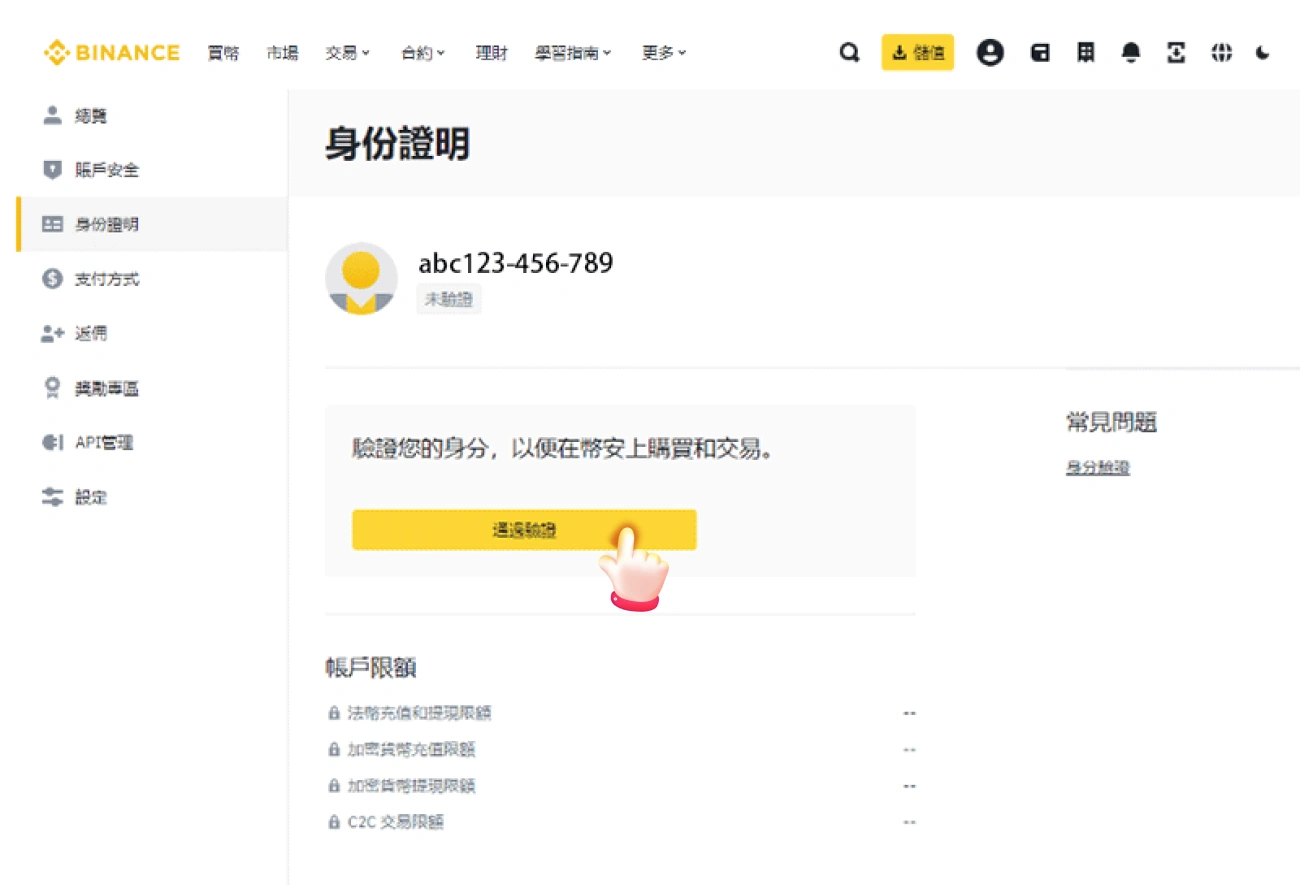1300x886 pixels.
Task: Open the orders icon in header
Action: click(1085, 53)
